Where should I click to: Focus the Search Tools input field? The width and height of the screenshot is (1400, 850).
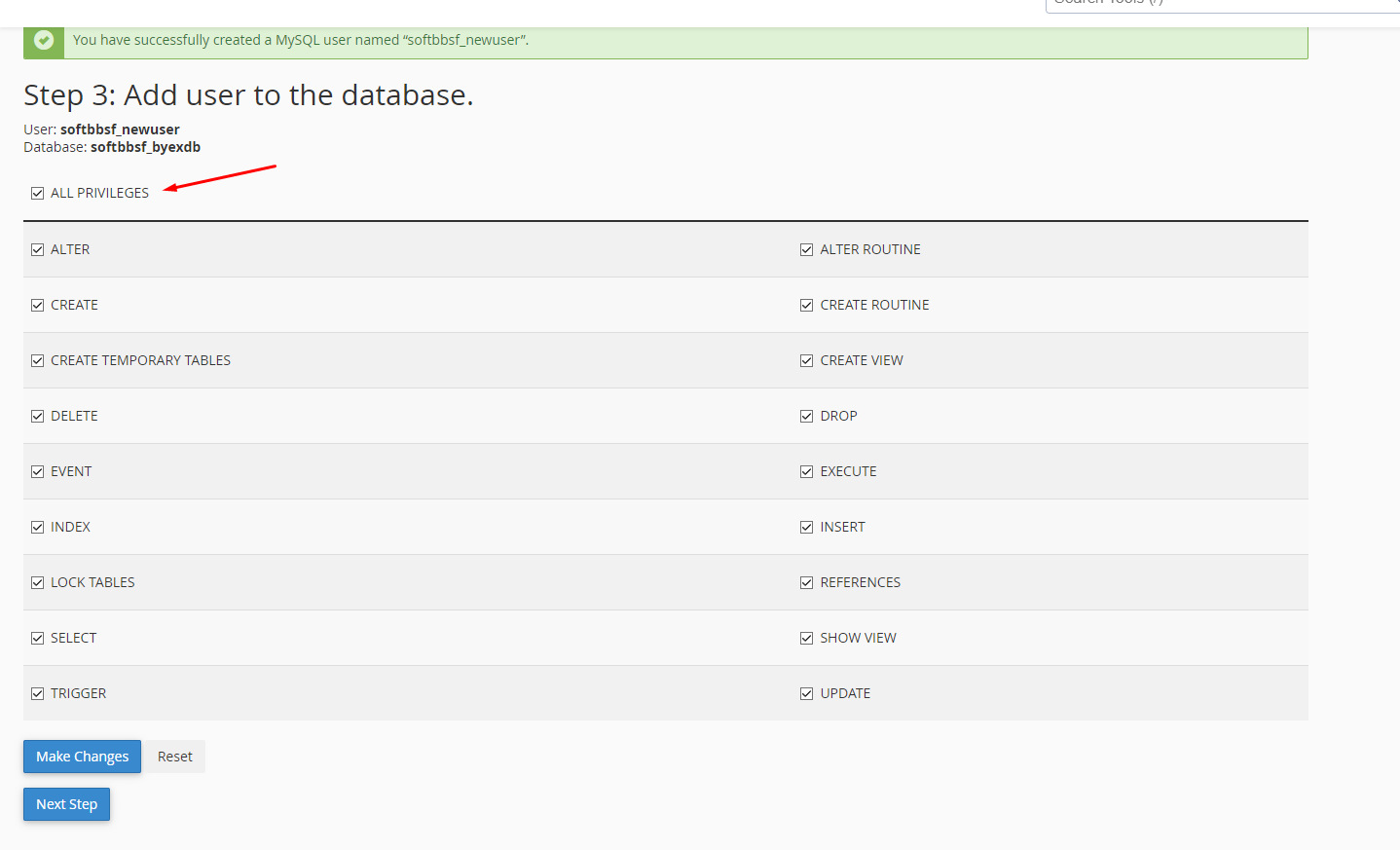point(1217,4)
